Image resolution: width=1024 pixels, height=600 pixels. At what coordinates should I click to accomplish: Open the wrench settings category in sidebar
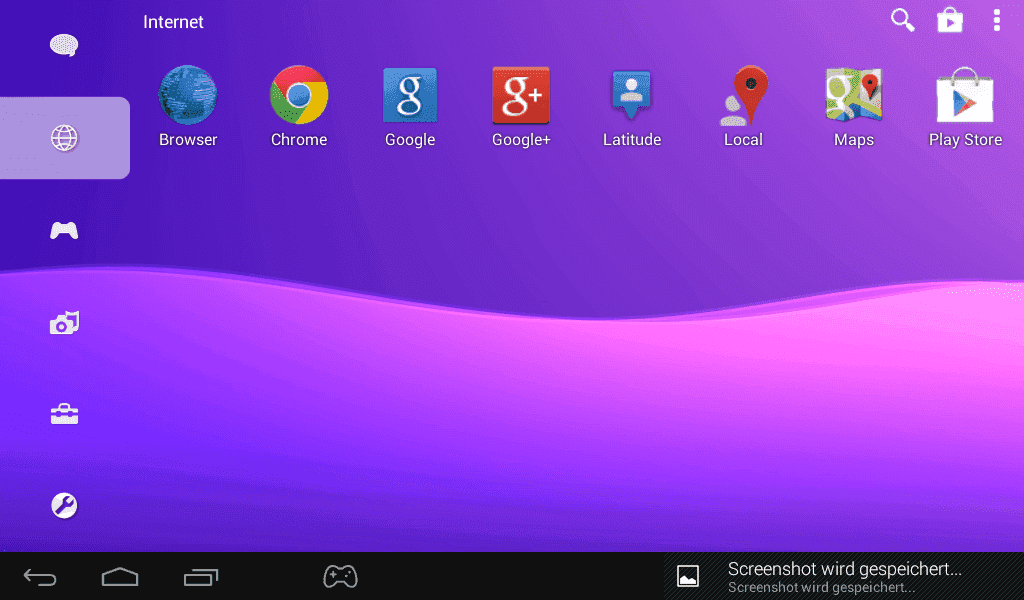[x=64, y=505]
